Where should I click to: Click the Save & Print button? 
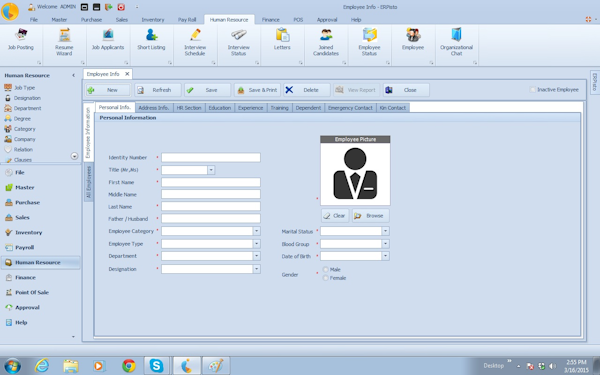pos(258,90)
